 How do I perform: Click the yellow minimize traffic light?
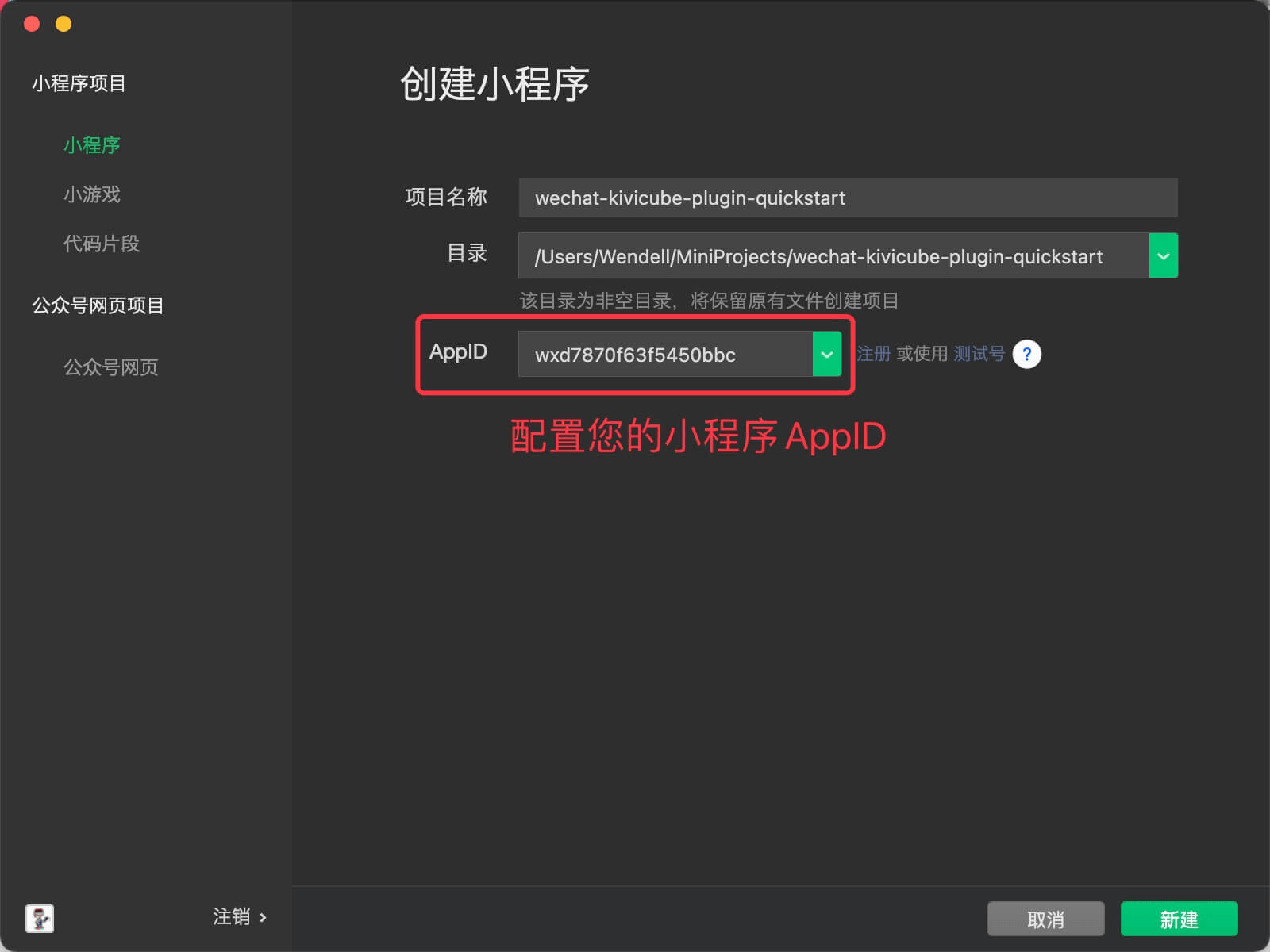pyautogui.click(x=63, y=24)
